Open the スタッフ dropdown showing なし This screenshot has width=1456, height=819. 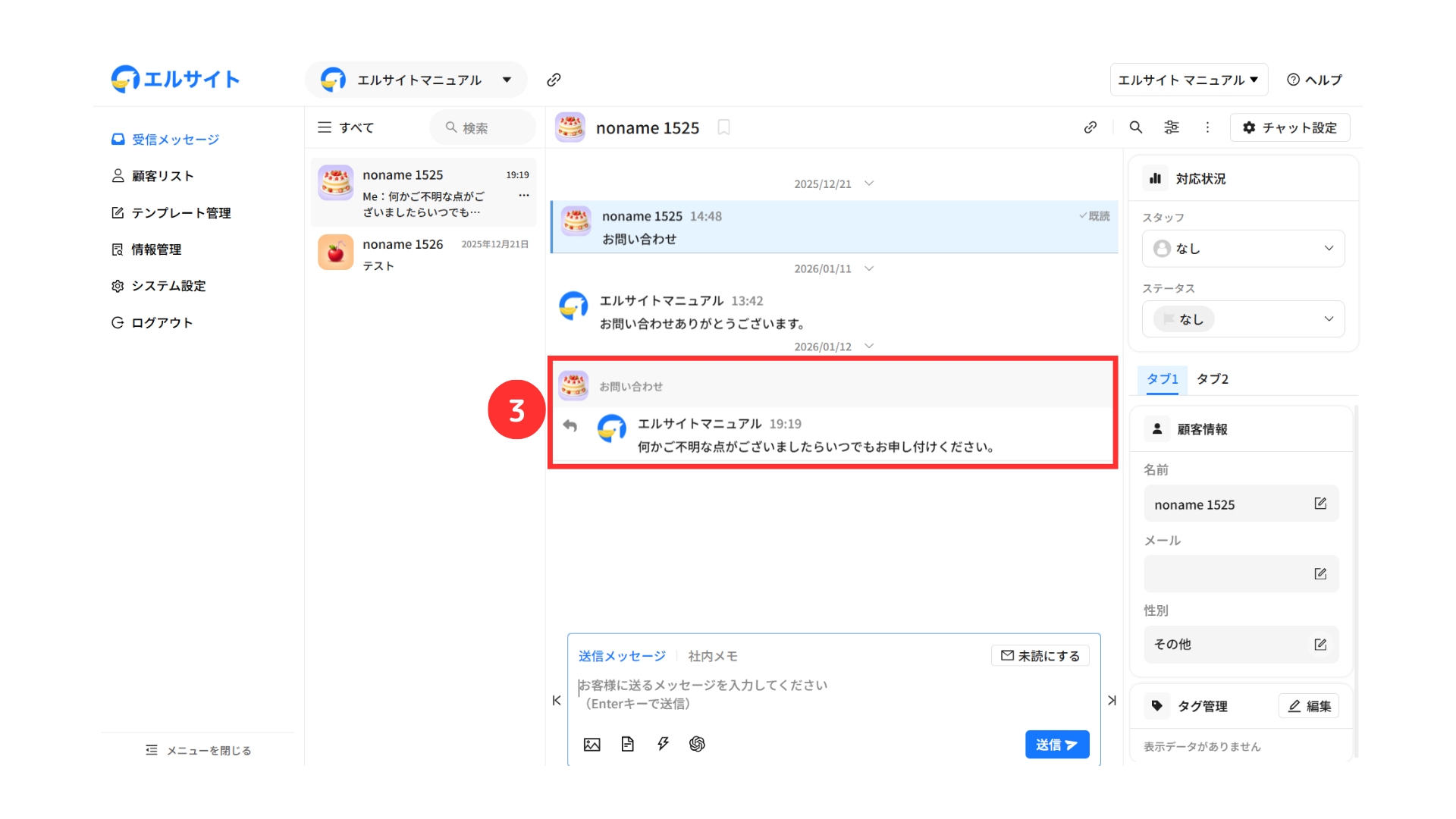1243,249
